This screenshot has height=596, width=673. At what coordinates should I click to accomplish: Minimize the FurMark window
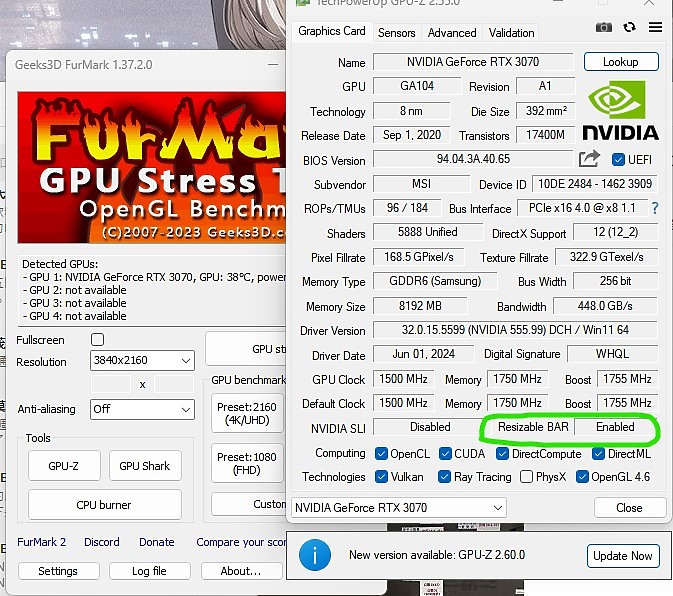point(273,65)
